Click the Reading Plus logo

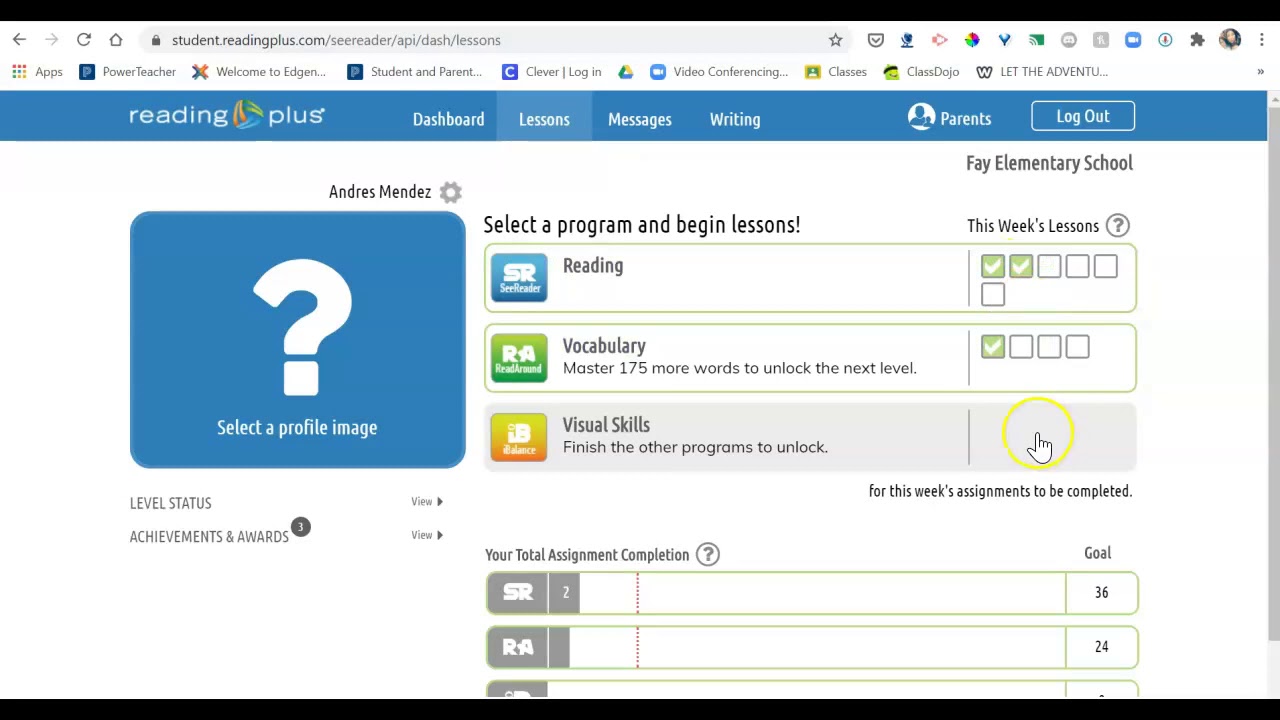227,115
